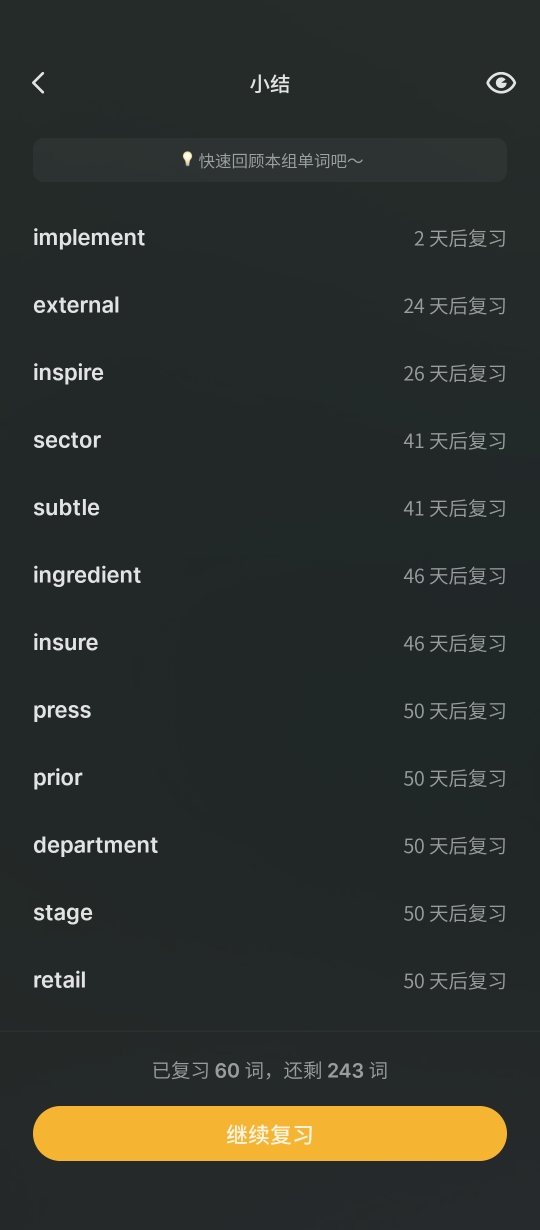Select the word insure
The width and height of the screenshot is (540, 1230).
[66, 643]
